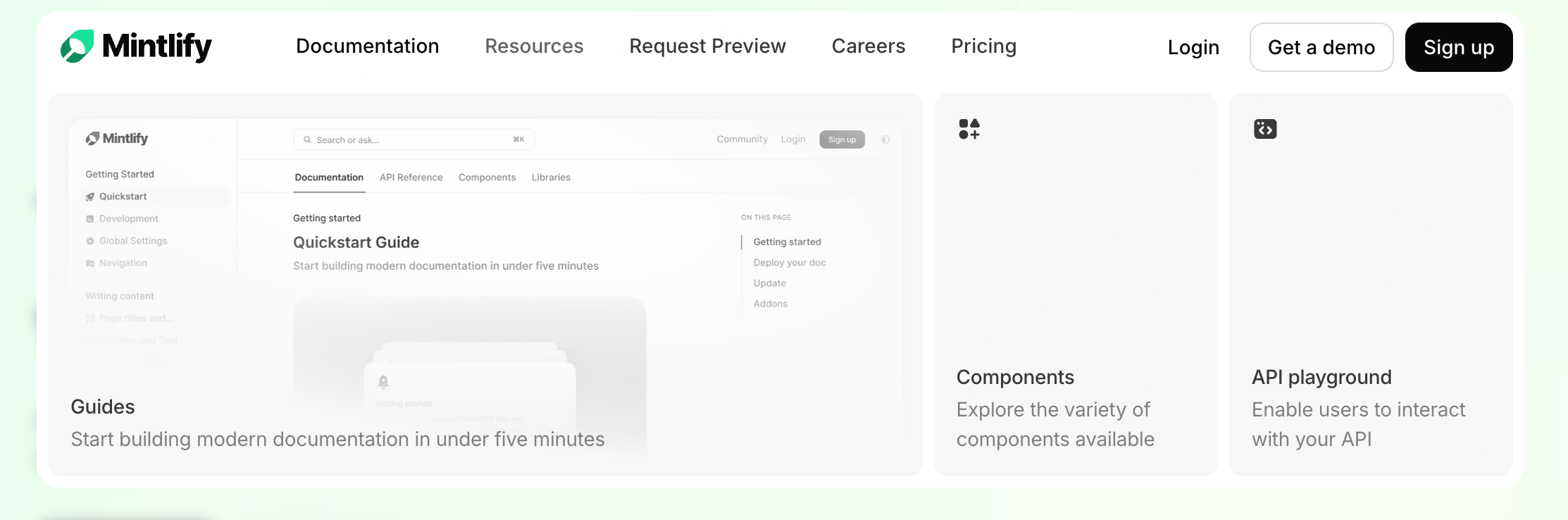This screenshot has width=1568, height=520.
Task: Select the Request Preview menu item
Action: (707, 47)
